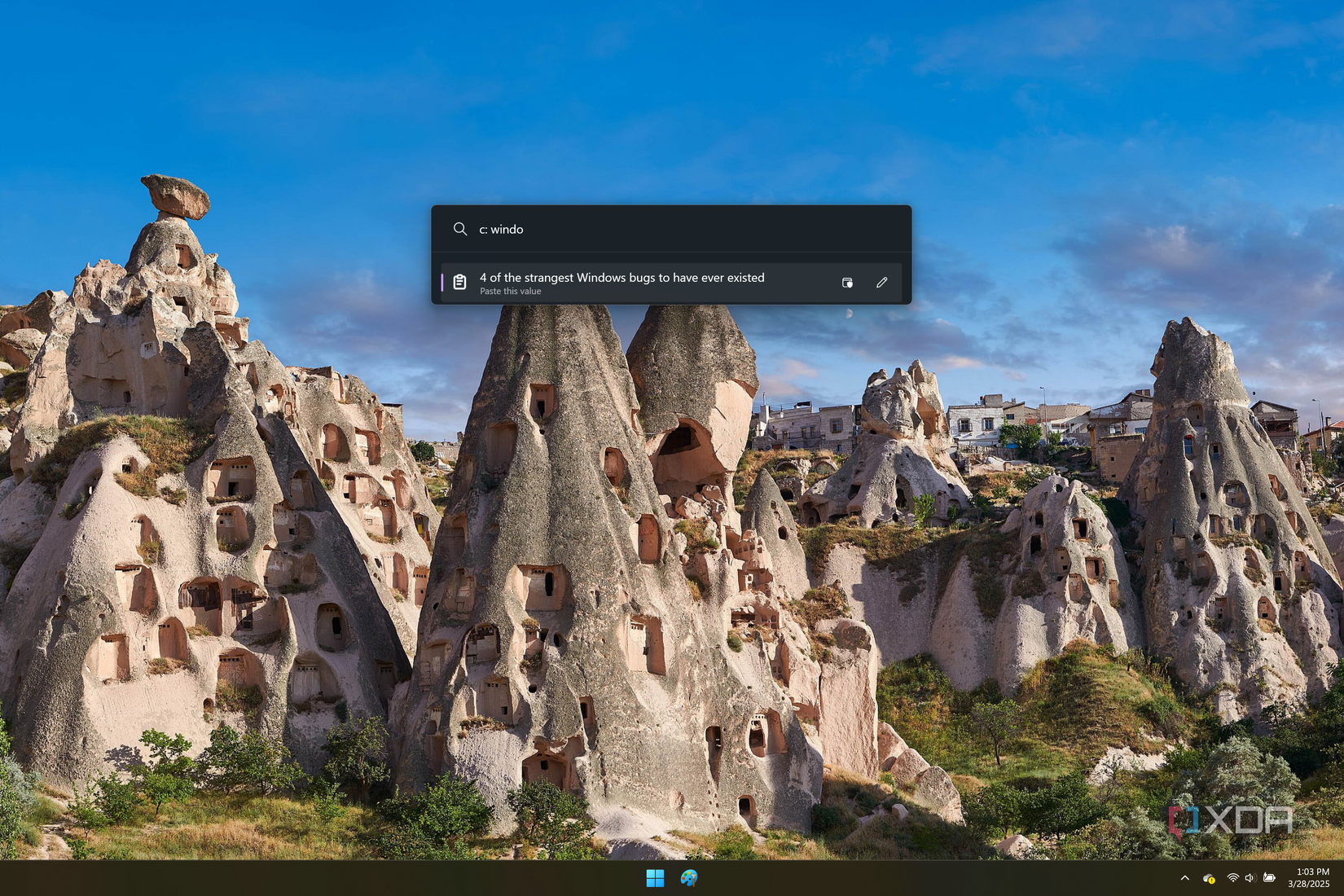Click the "Paste this value" subtitle text

[x=510, y=292]
